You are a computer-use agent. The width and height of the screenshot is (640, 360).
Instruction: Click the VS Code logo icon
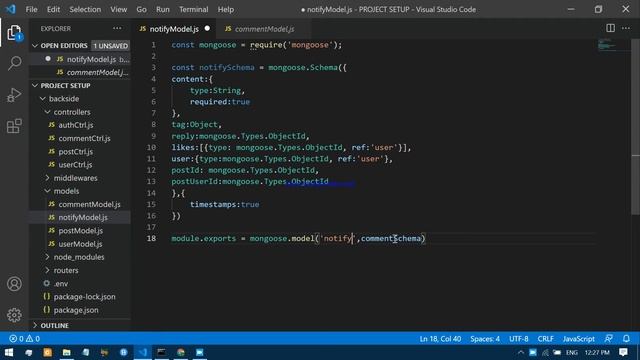point(11,9)
